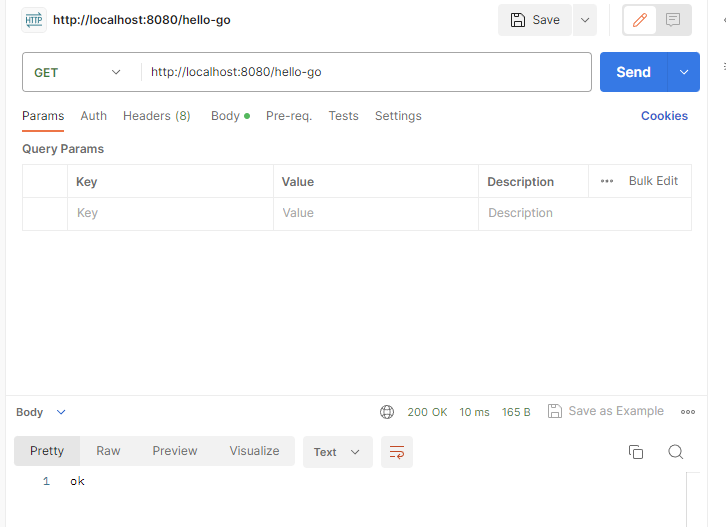Click the 10 ms response time

[474, 412]
